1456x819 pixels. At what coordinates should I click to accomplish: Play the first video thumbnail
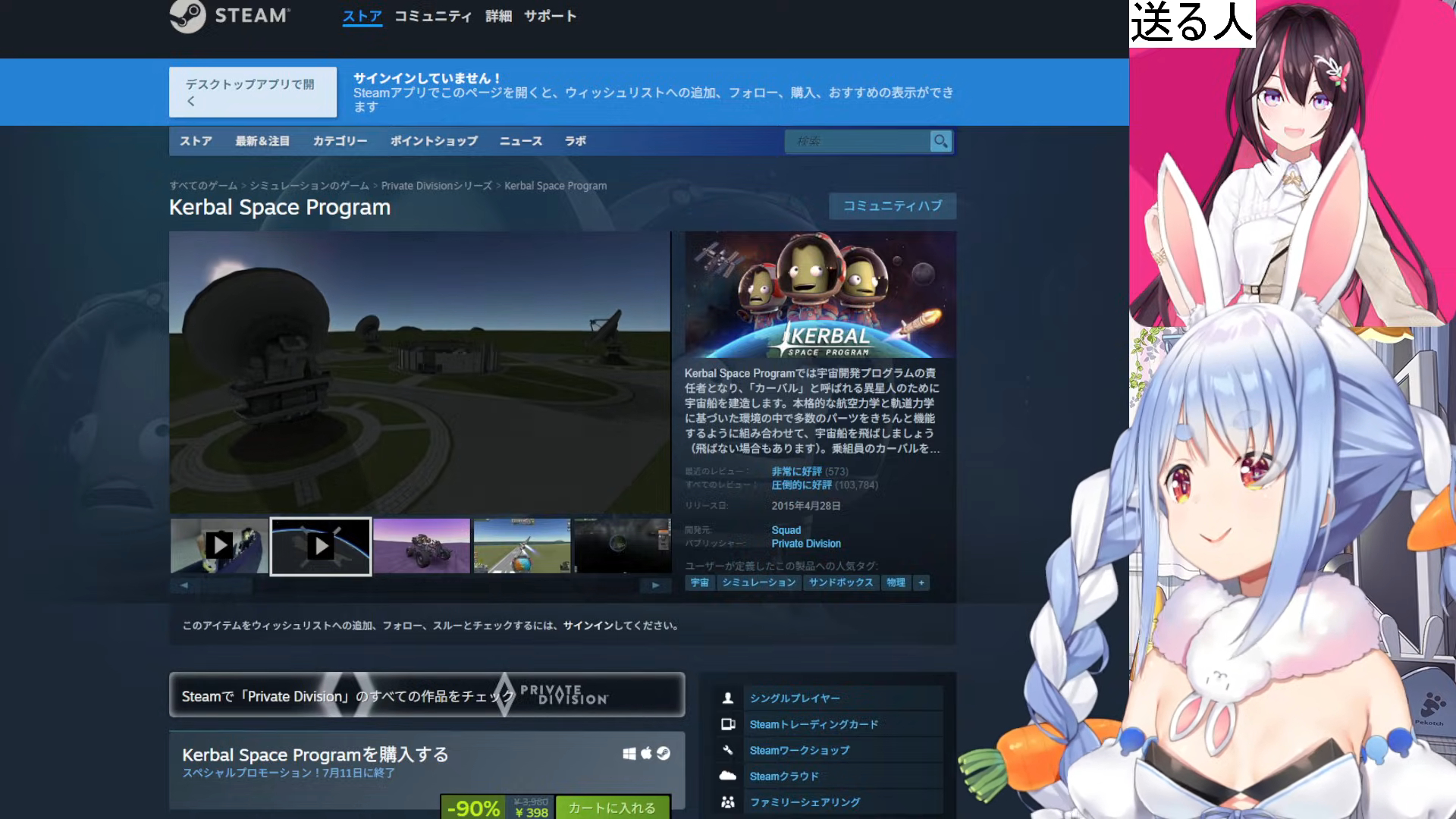pyautogui.click(x=219, y=545)
